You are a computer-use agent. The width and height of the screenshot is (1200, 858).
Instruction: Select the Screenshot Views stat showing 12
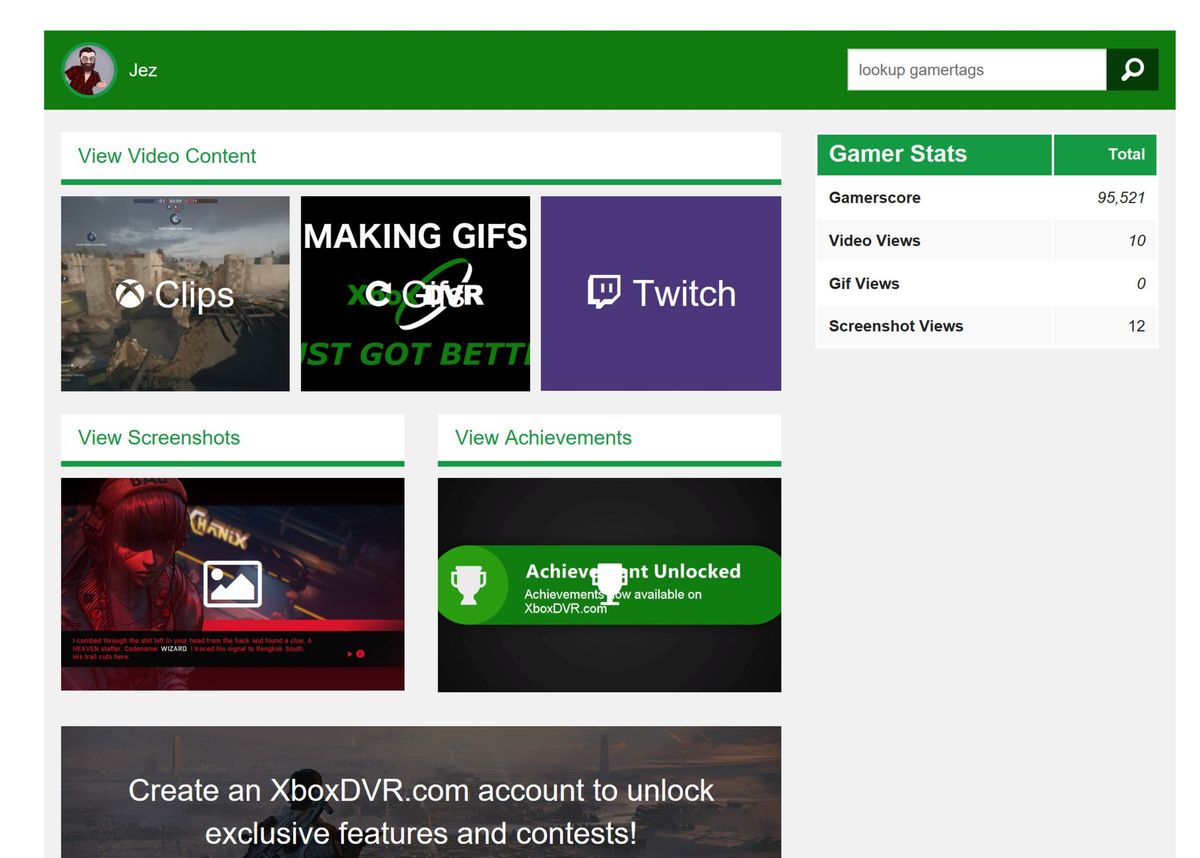coord(987,326)
